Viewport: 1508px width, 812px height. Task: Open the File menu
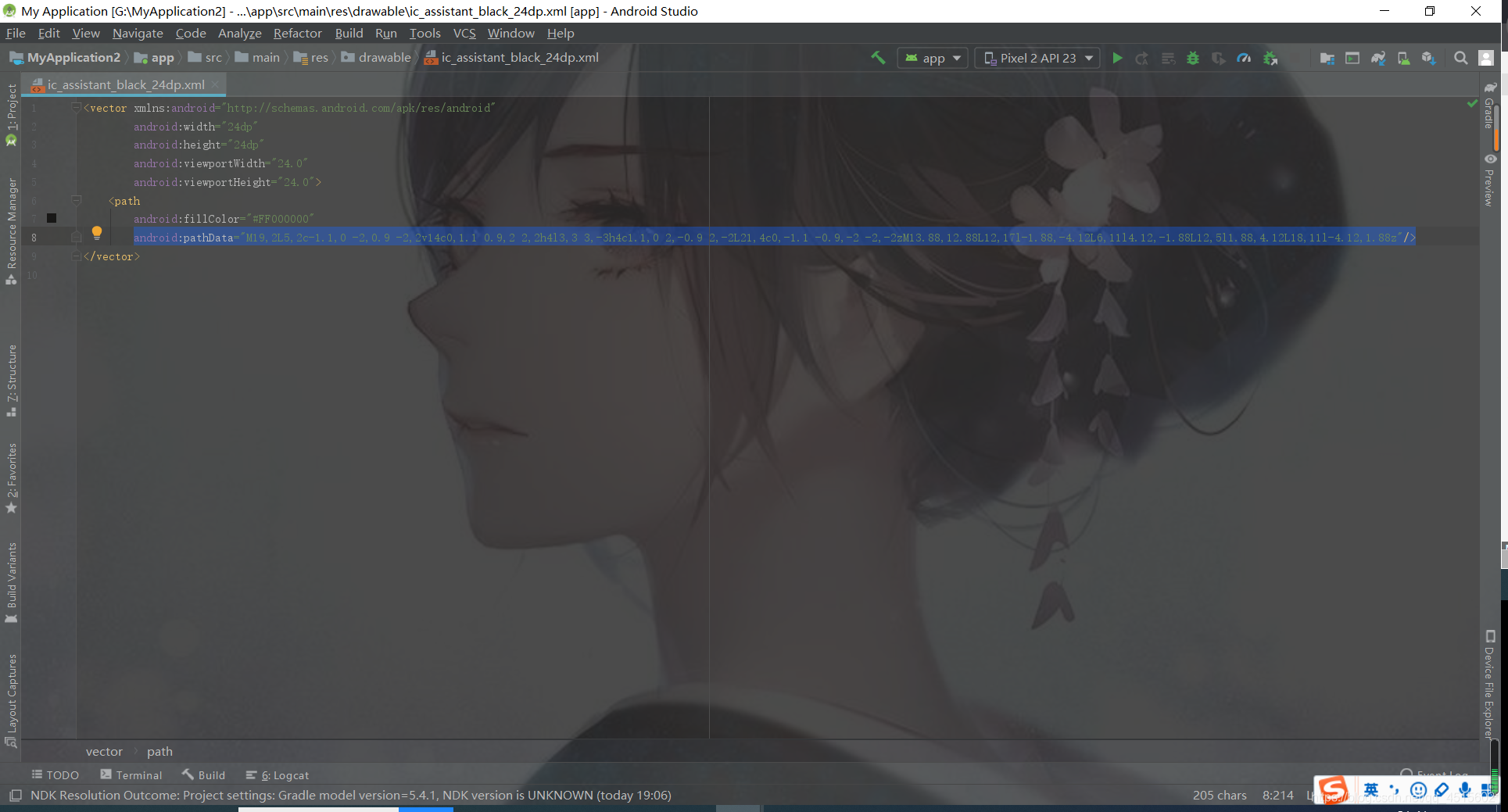[16, 33]
